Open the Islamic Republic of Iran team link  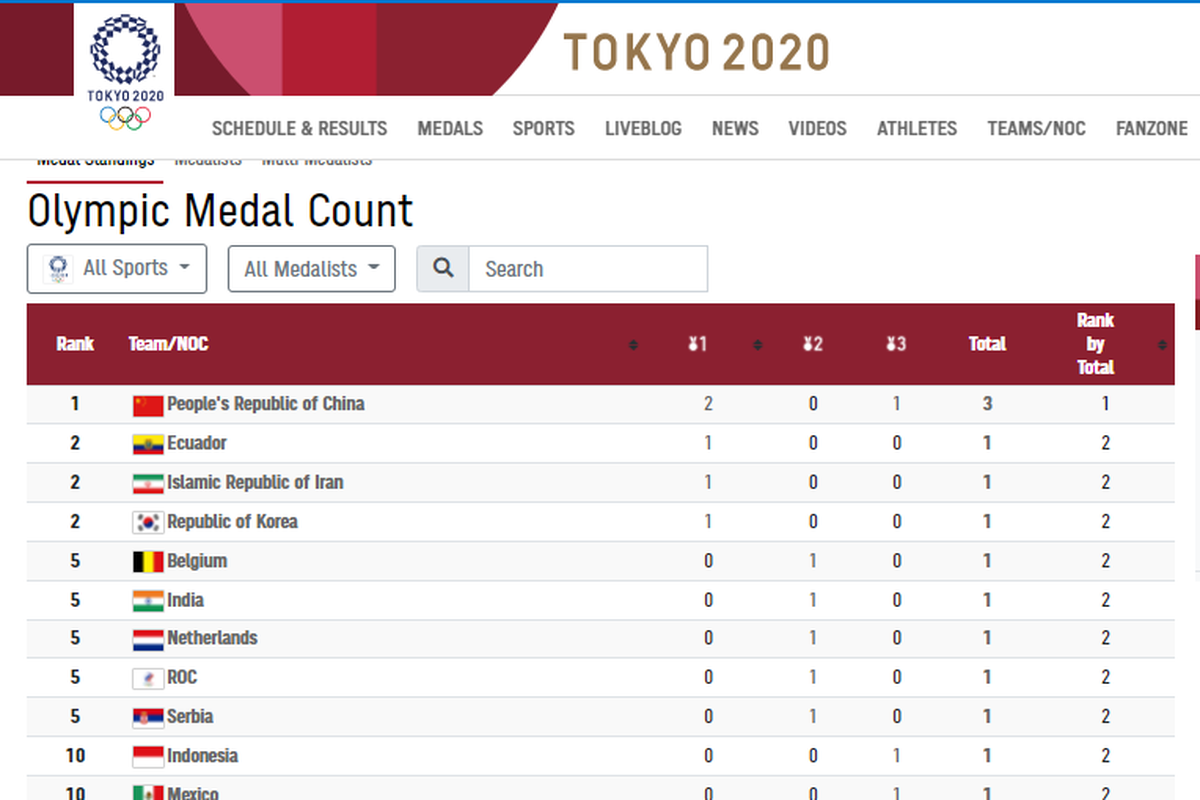(x=255, y=482)
